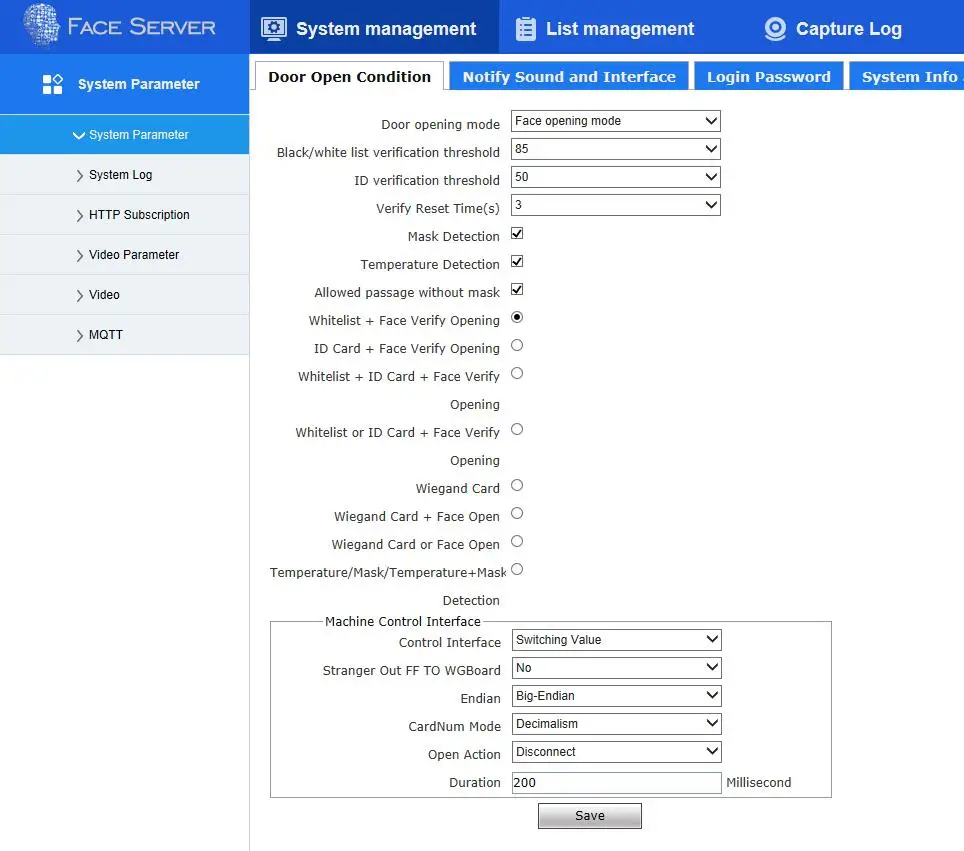Select HTTP Subscription in the sidebar

coord(124,215)
